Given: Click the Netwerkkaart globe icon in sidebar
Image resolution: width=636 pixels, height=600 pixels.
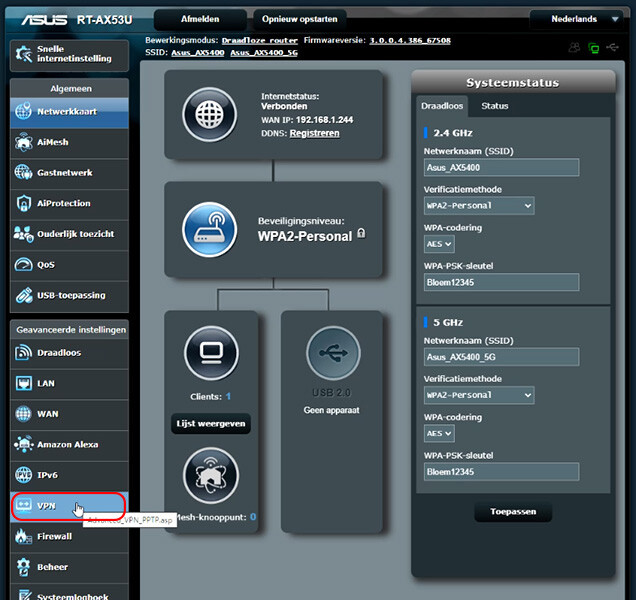Looking at the screenshot, I should tap(23, 111).
